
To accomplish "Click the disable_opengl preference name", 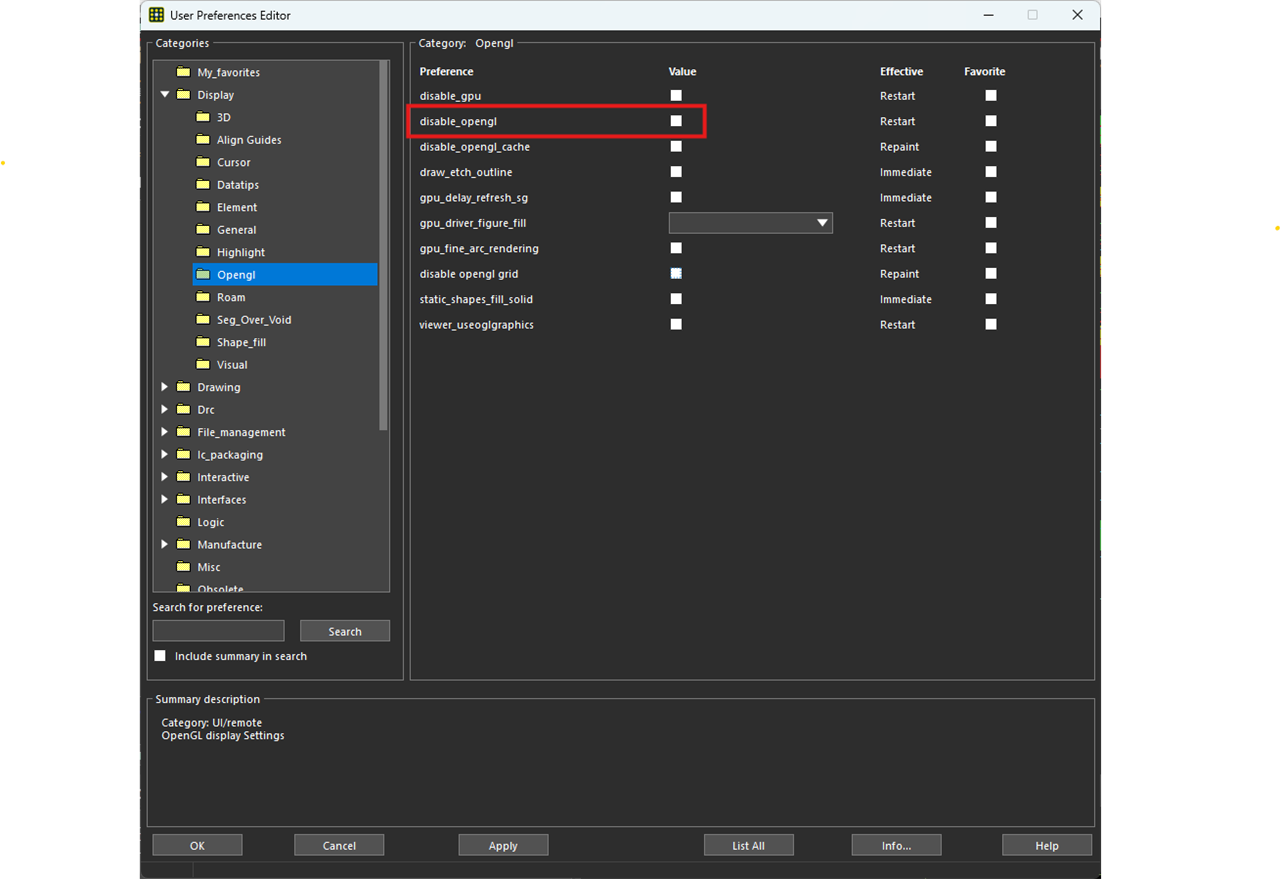I will pos(458,121).
